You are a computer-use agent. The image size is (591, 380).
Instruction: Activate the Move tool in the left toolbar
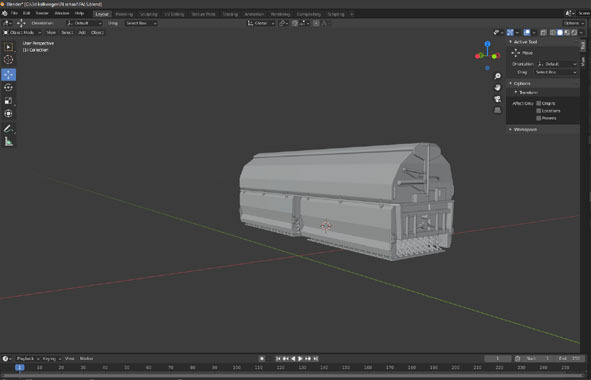tap(8, 75)
